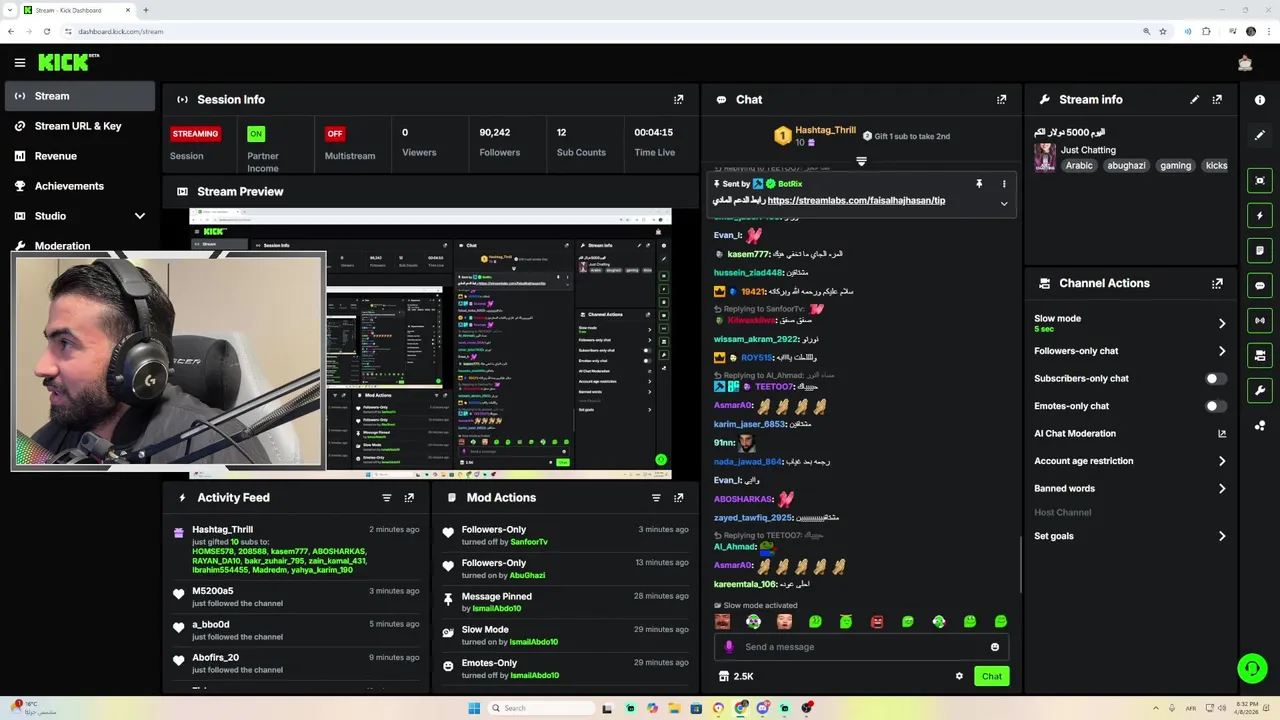Collapse the pinned message chevron
Image resolution: width=1280 pixels, height=720 pixels.
click(x=1004, y=203)
